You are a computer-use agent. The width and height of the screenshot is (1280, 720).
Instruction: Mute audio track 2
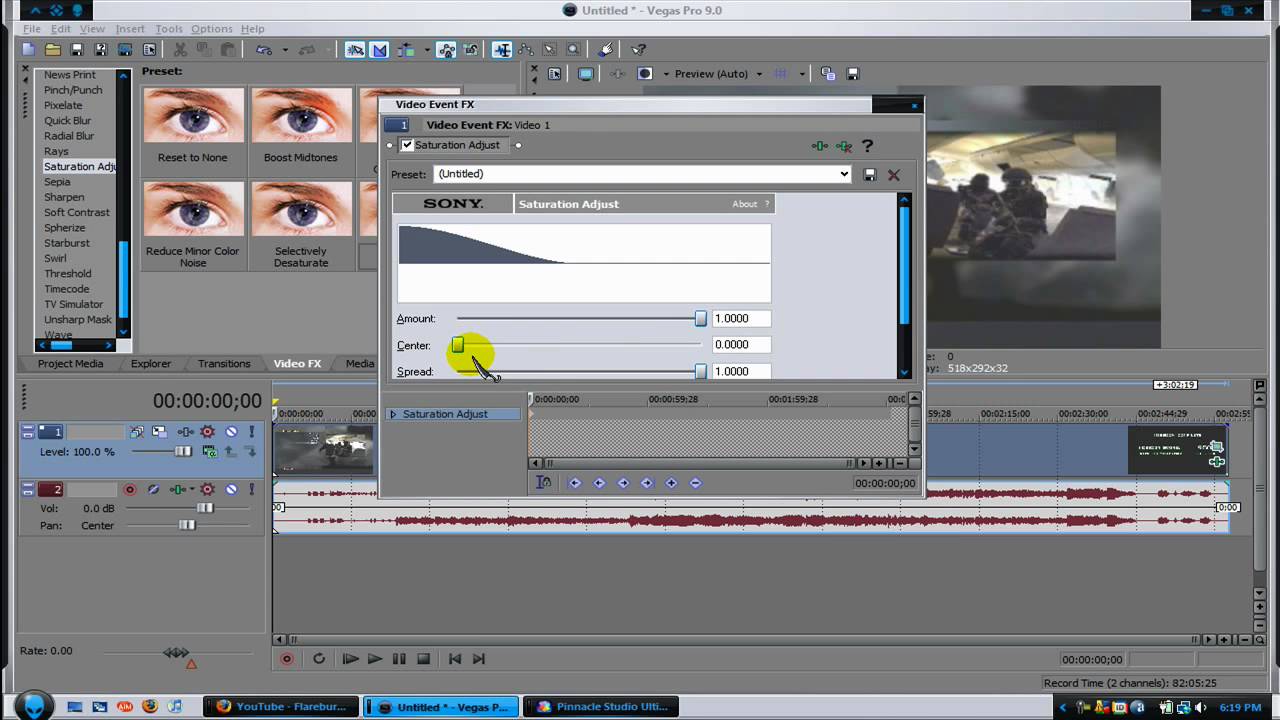[231, 490]
